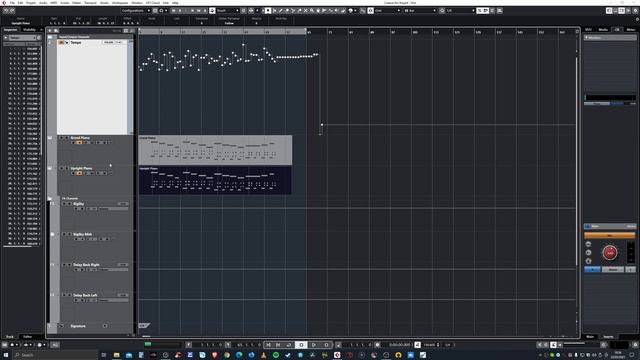Screen dimensions: 640x360
Task: Click the Stop transport button
Action: 301,345
